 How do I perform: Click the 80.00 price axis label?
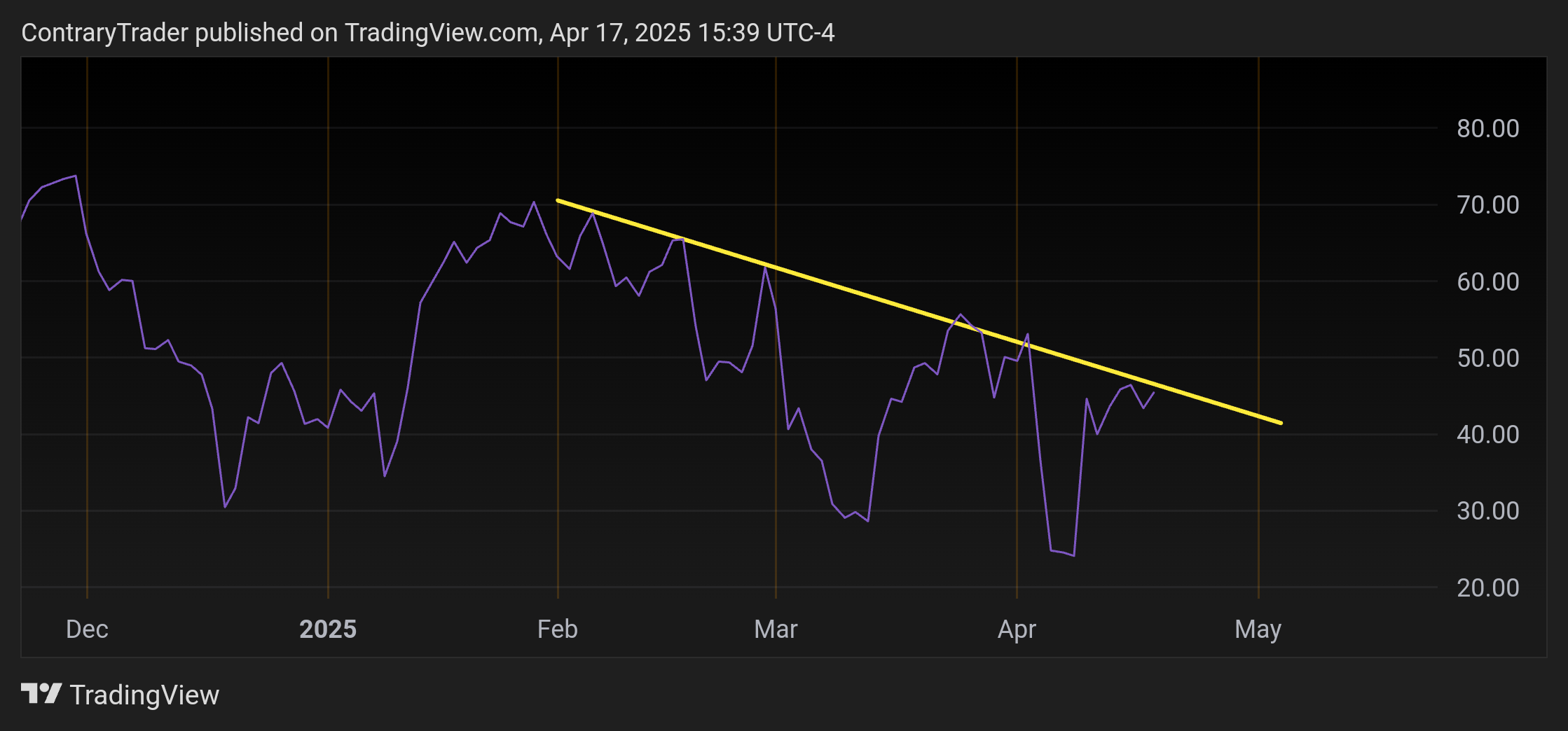1488,128
